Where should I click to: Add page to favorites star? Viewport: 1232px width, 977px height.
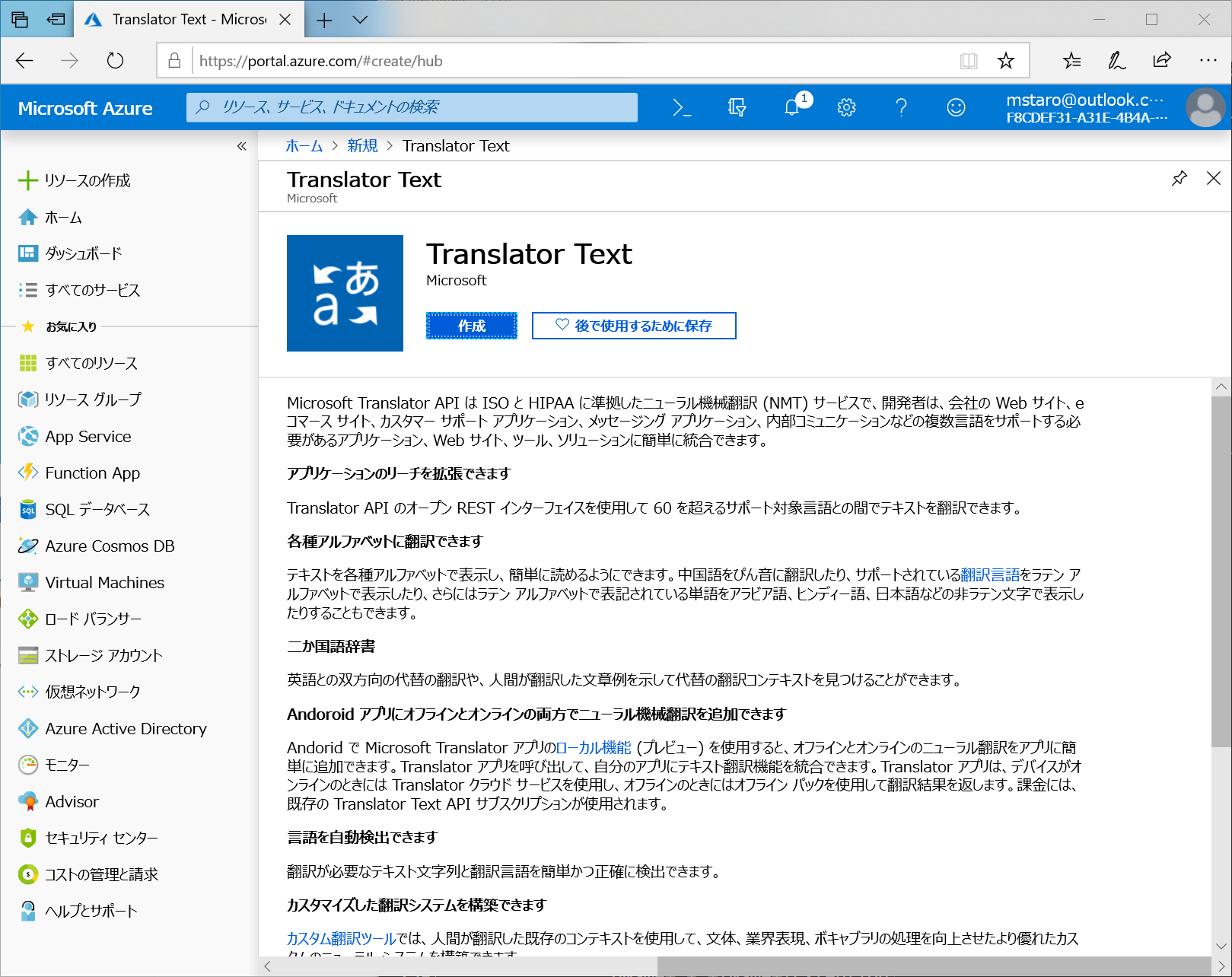[x=1006, y=61]
